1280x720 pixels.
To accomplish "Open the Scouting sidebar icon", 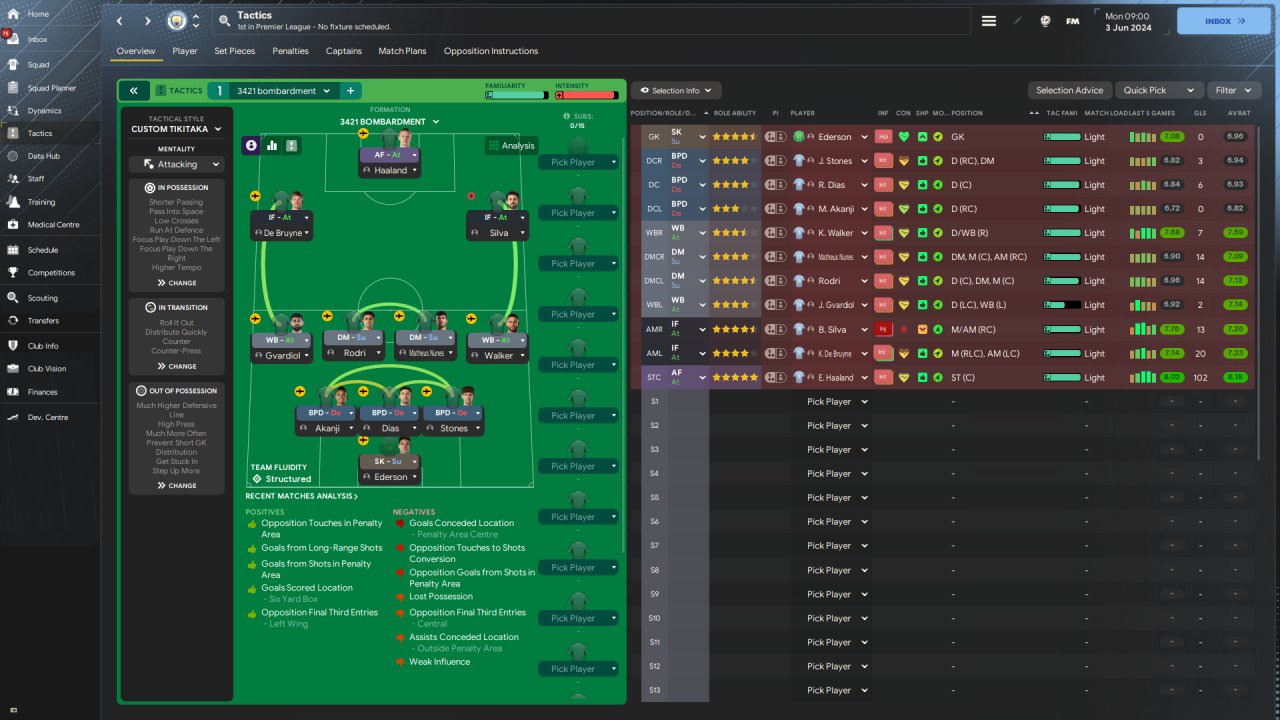I will tap(14, 298).
